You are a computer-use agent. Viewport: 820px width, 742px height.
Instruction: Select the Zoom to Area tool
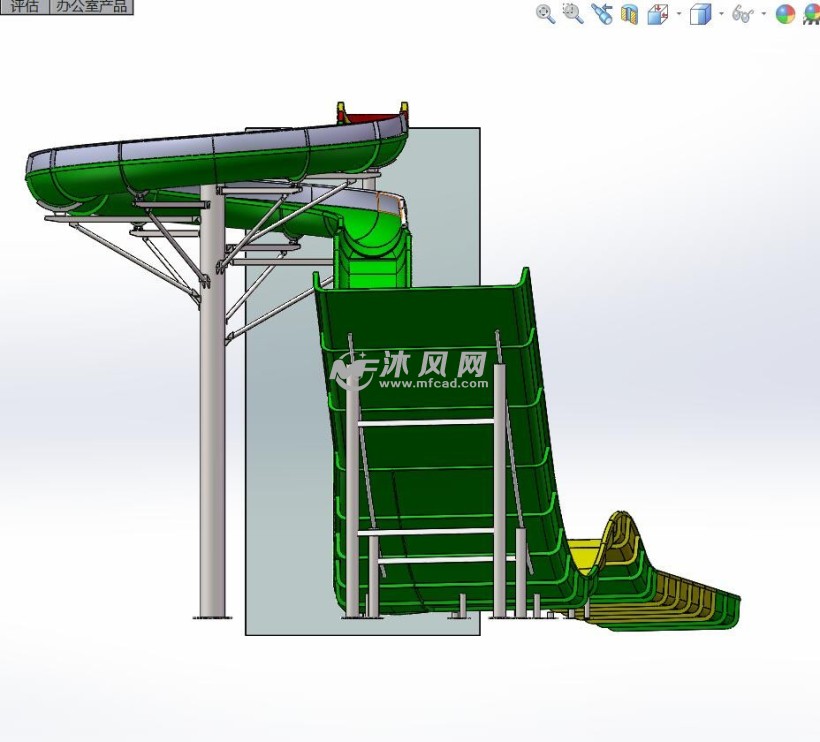pos(573,14)
